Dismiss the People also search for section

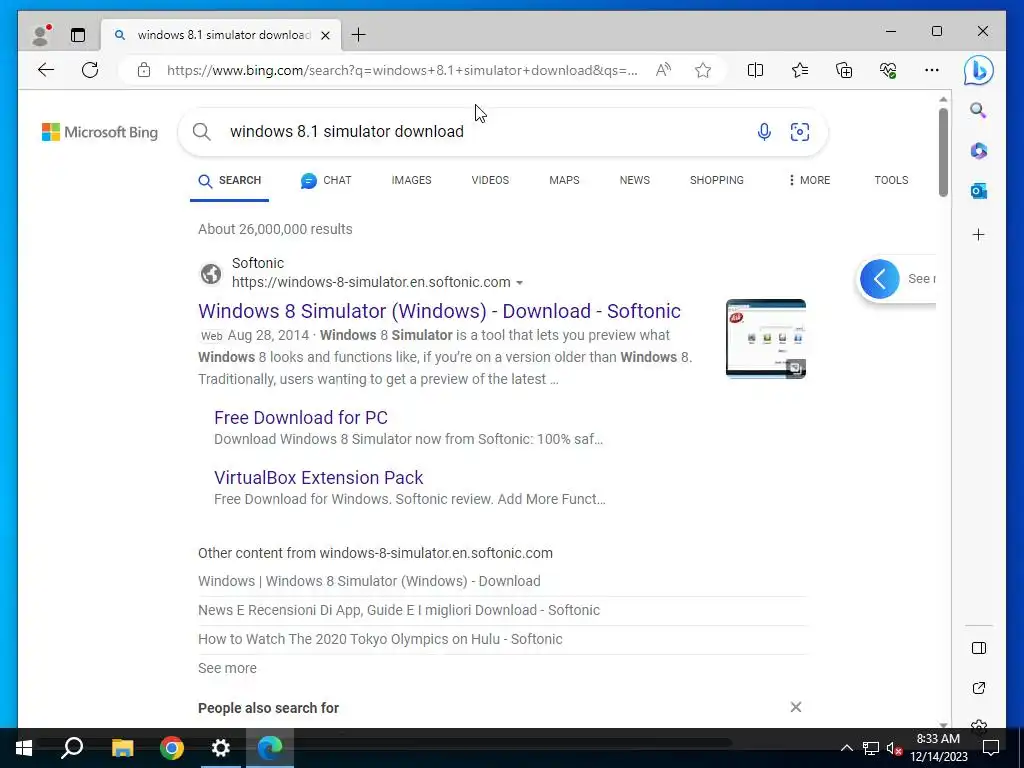pyautogui.click(x=795, y=707)
